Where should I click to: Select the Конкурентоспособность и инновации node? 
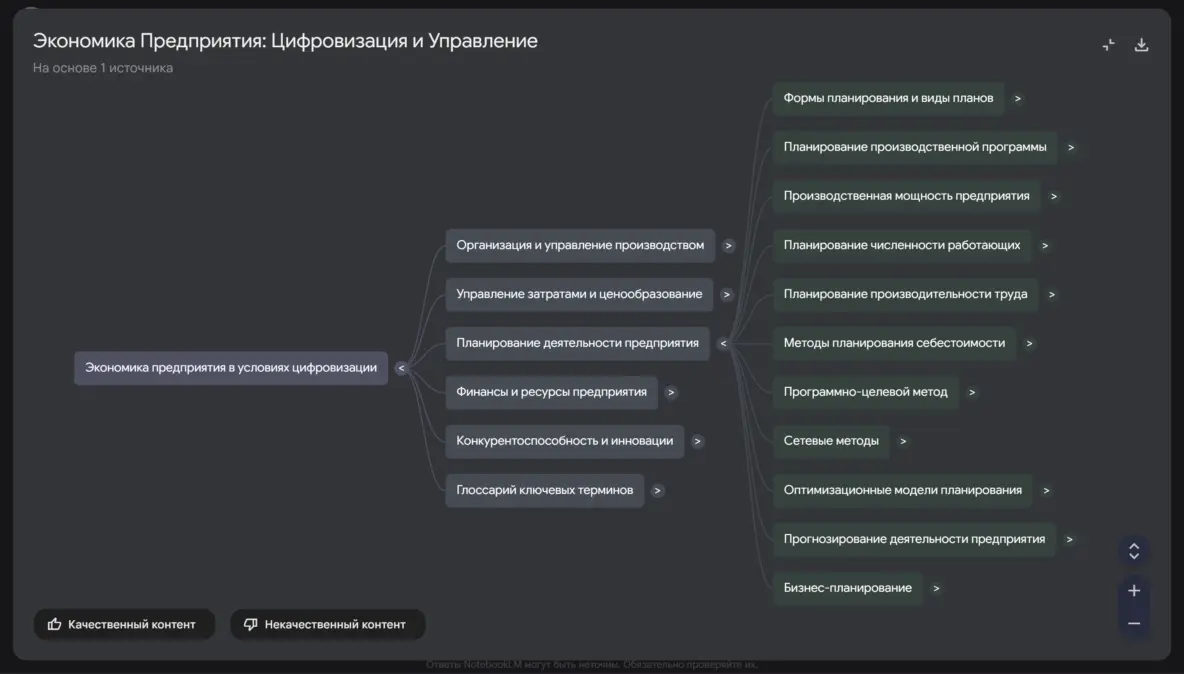coord(564,441)
